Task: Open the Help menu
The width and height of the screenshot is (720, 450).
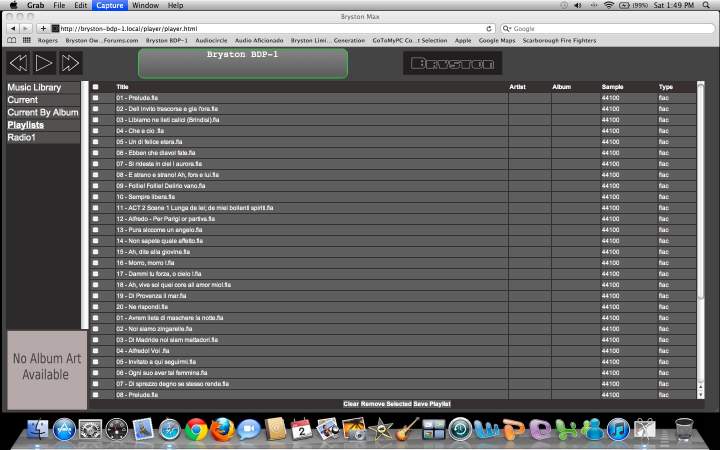Action: point(175,5)
